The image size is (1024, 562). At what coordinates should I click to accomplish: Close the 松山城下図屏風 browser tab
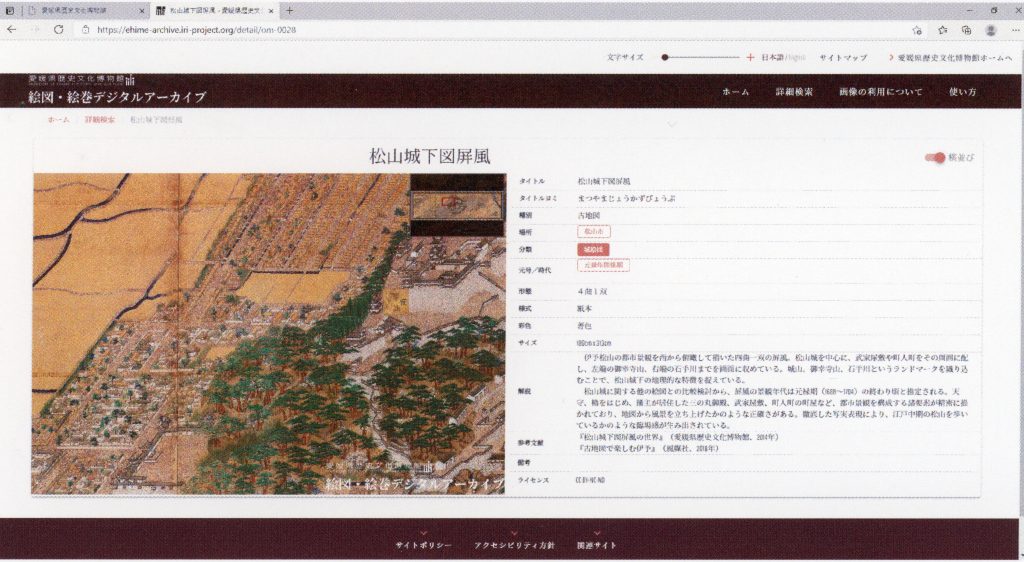pyautogui.click(x=271, y=11)
